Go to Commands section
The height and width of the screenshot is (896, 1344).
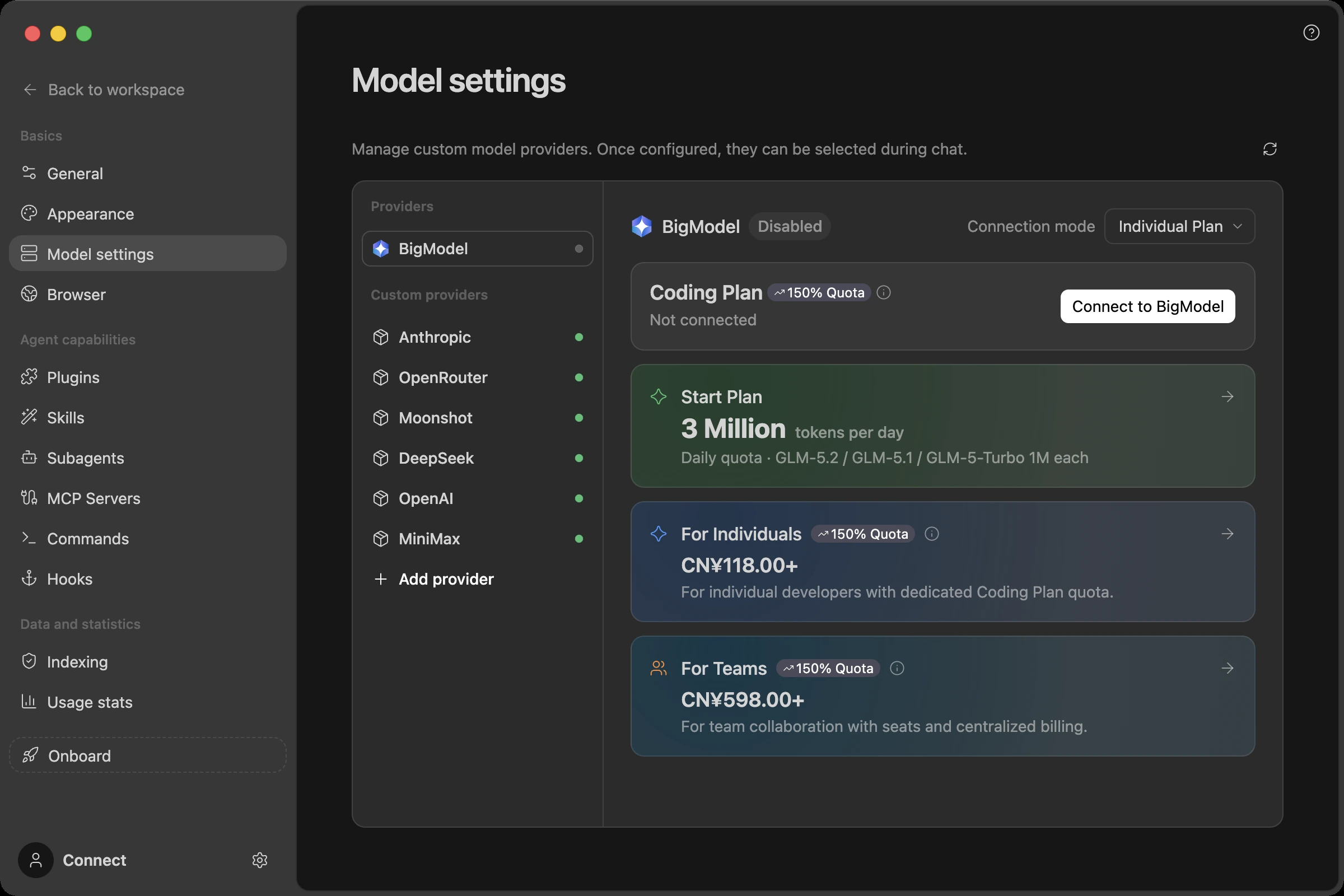point(147,538)
